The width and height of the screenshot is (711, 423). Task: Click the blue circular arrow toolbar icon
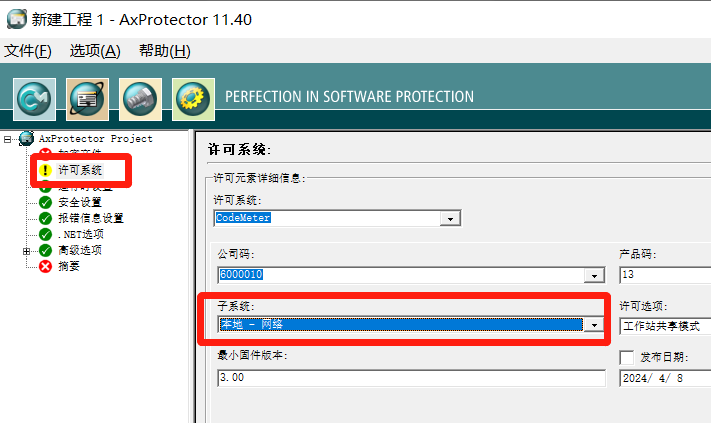[x=35, y=98]
